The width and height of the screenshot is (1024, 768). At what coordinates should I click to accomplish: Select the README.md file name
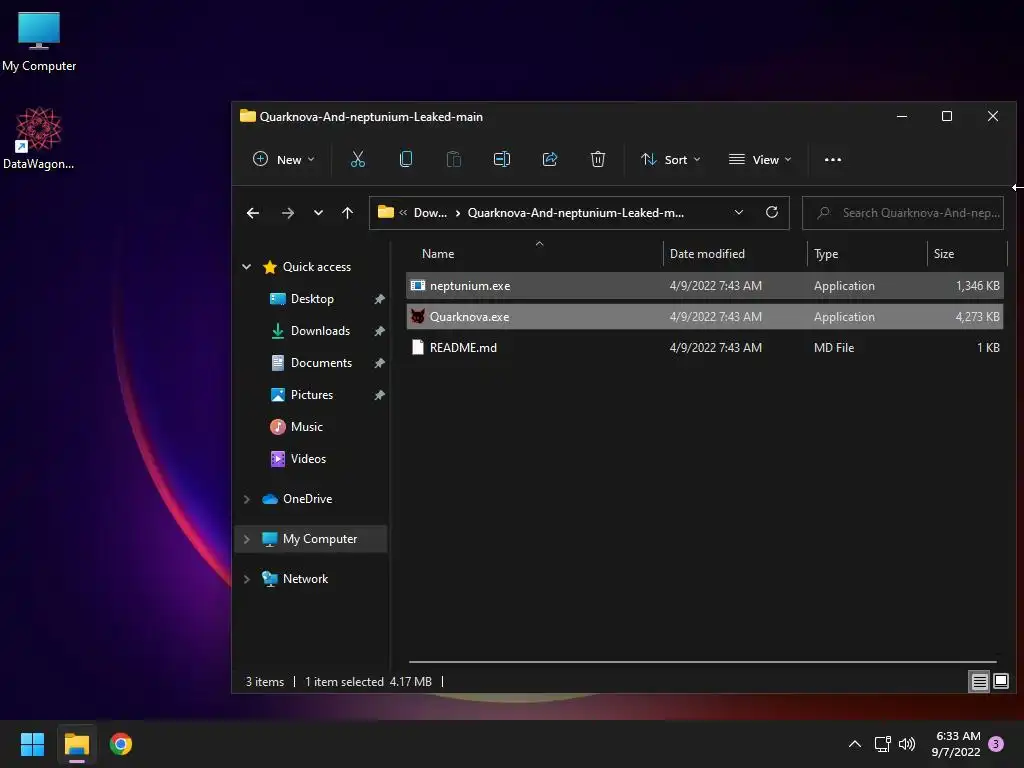pyautogui.click(x=463, y=347)
